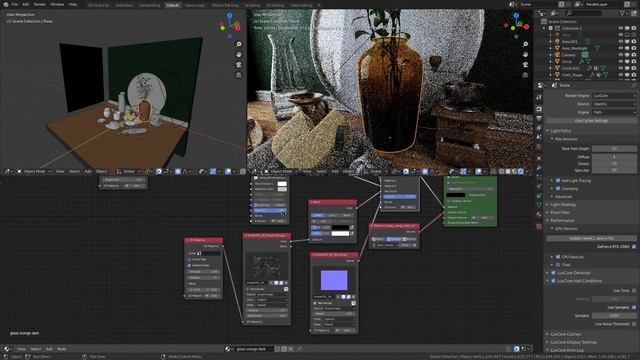Hide Camera object with its eye icon
Screen dimensions: 640x360
coord(620,55)
